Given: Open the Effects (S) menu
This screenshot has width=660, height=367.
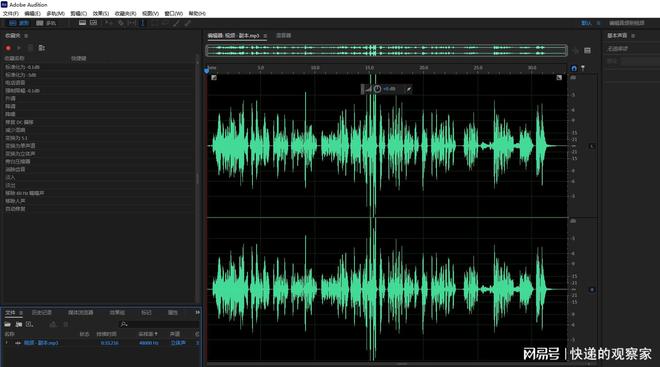Looking at the screenshot, I should coord(101,13).
